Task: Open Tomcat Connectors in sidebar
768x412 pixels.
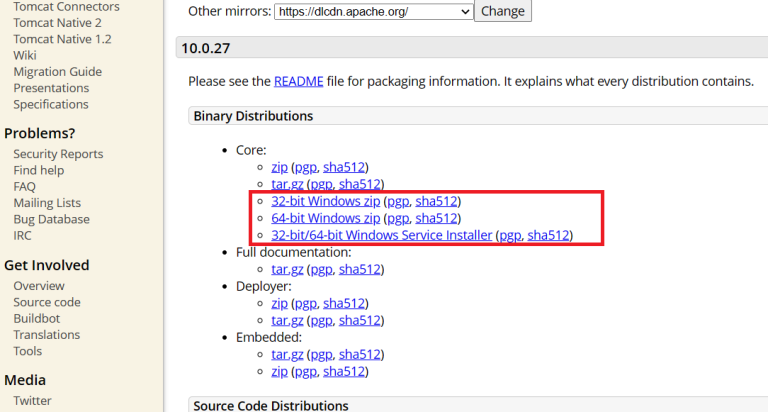Action: [66, 6]
